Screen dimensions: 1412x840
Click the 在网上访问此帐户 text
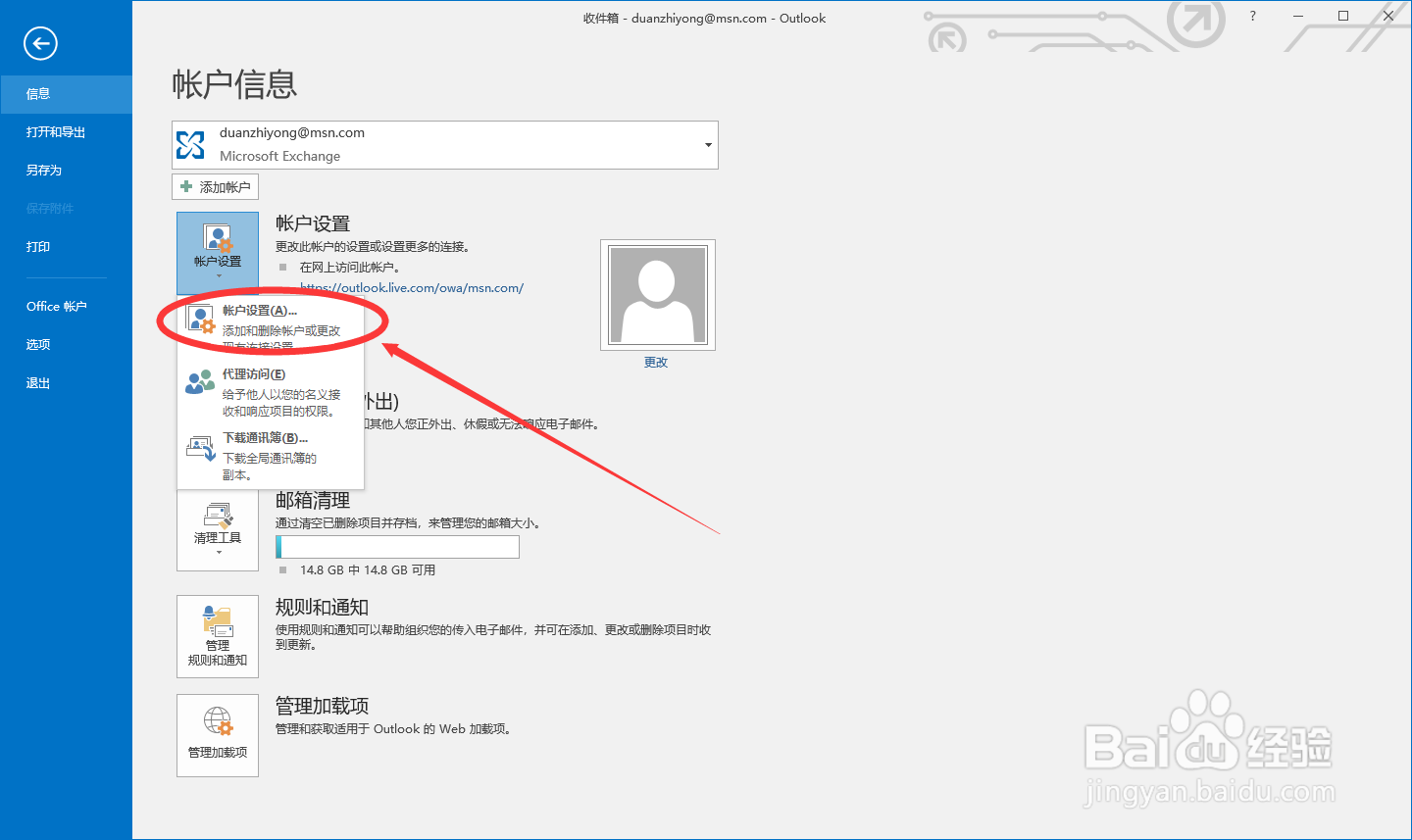click(349, 268)
